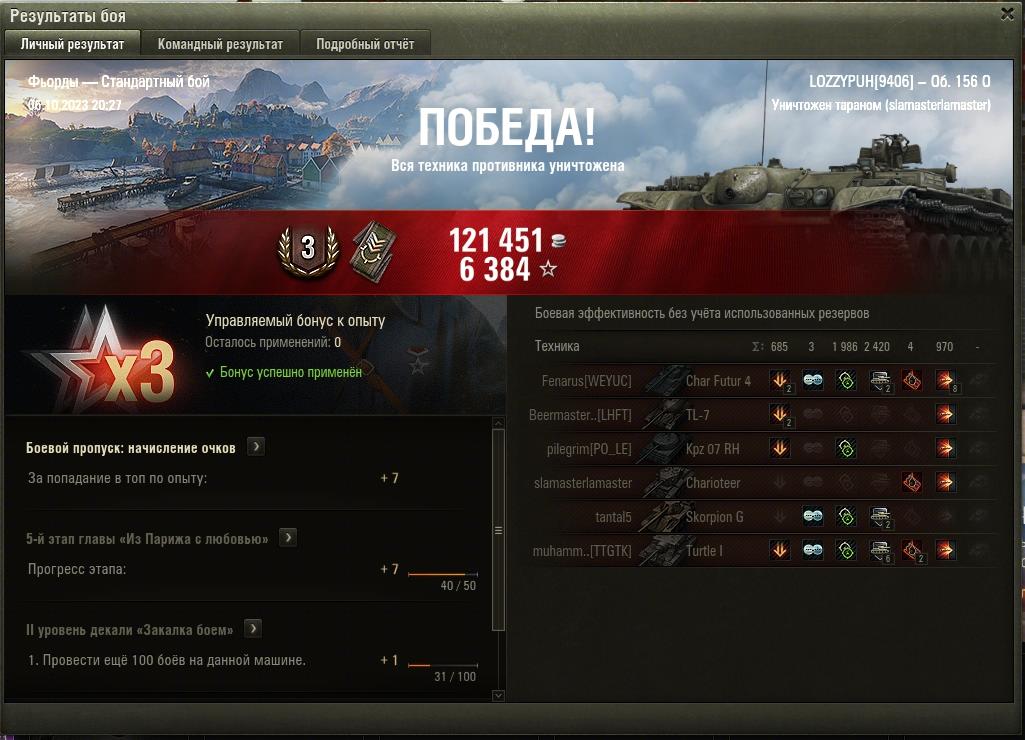The image size is (1025, 740).
Task: Click stage progress bar 40 / 50
Action: tap(443, 574)
